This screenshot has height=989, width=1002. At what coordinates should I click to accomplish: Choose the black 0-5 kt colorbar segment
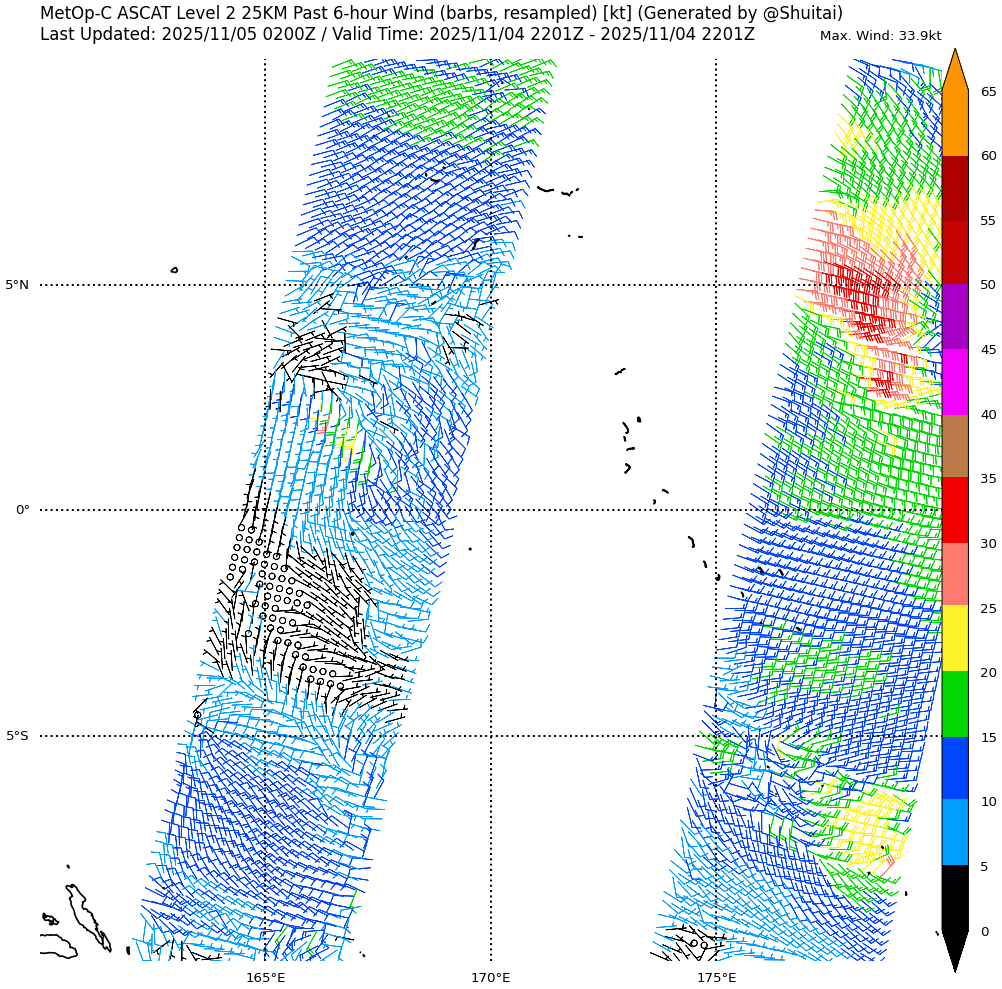[955, 898]
